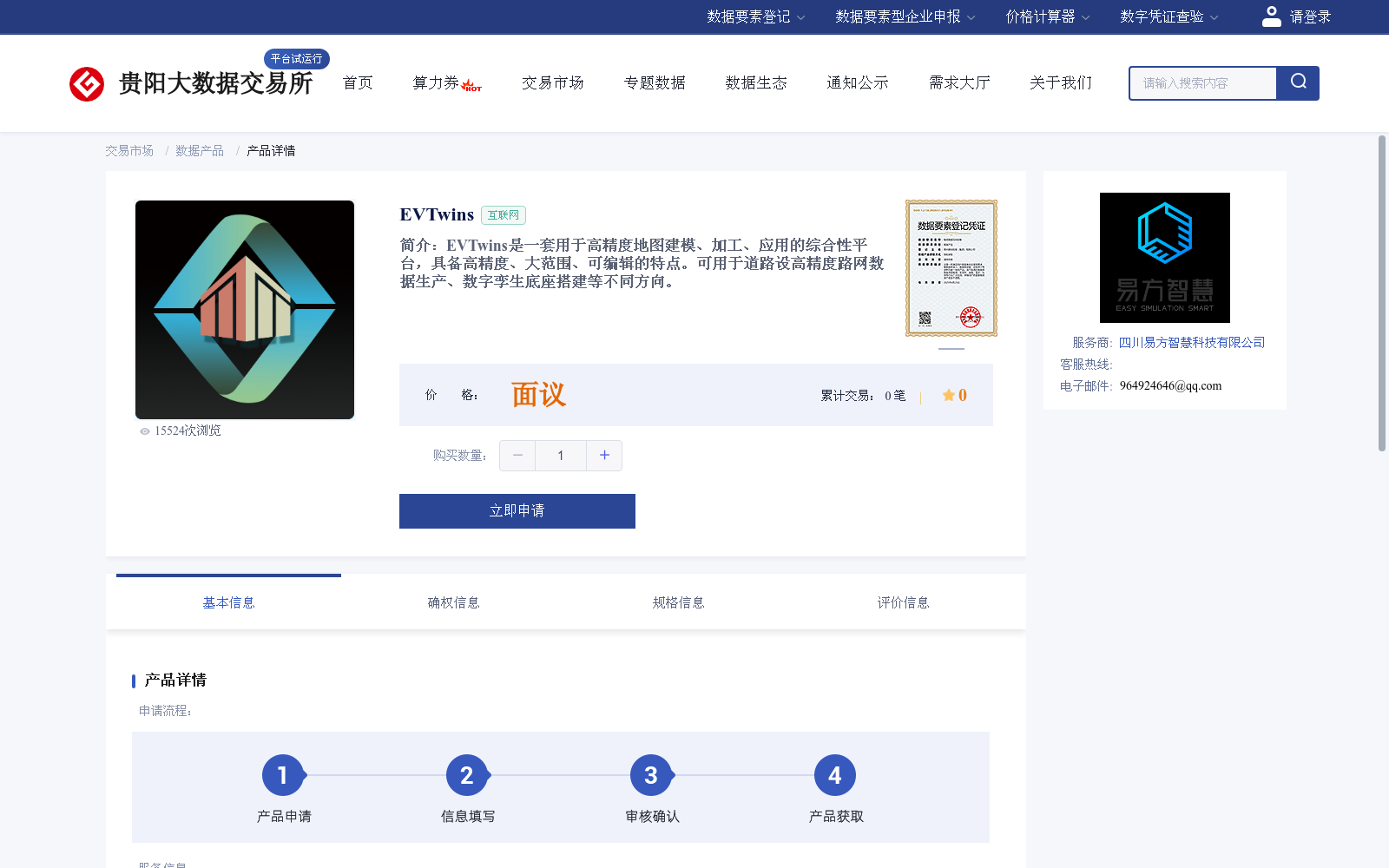Click step 1 产品申请 circle
This screenshot has width=1389, height=868.
tap(283, 775)
